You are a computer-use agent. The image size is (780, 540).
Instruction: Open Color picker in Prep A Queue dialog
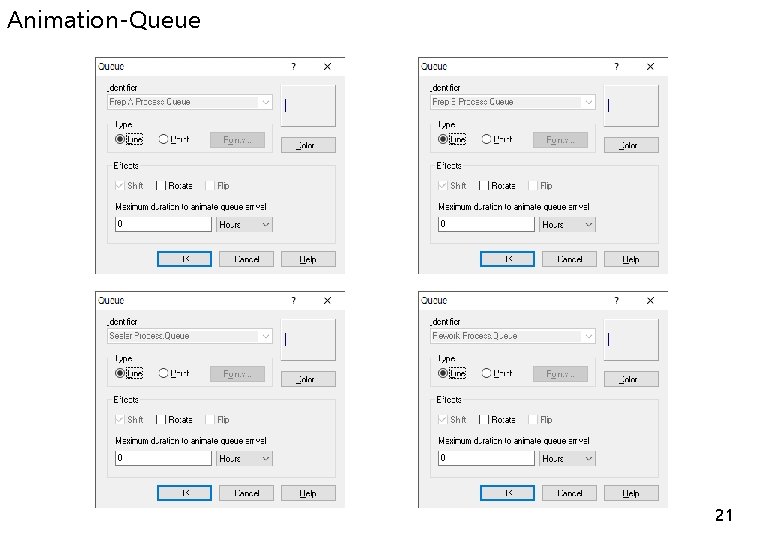(308, 145)
